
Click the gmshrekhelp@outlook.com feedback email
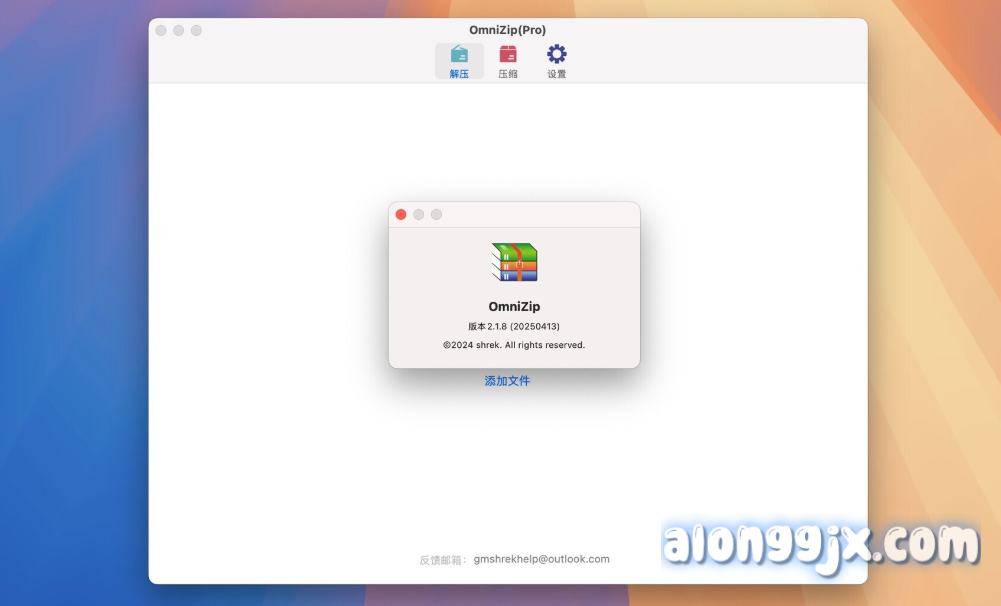541,559
